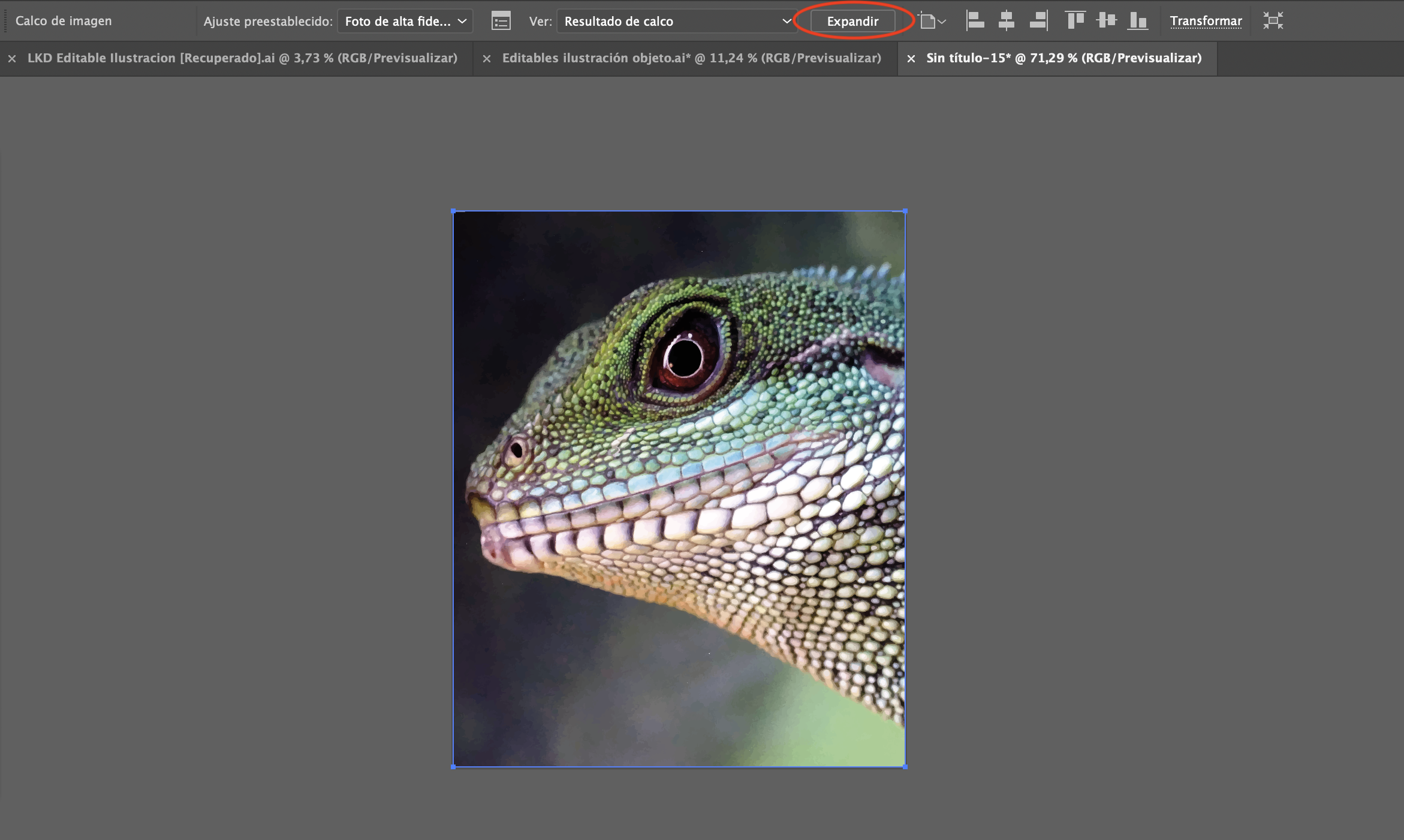1404x840 pixels.
Task: Select the vertical align center icon
Action: coord(1107,20)
